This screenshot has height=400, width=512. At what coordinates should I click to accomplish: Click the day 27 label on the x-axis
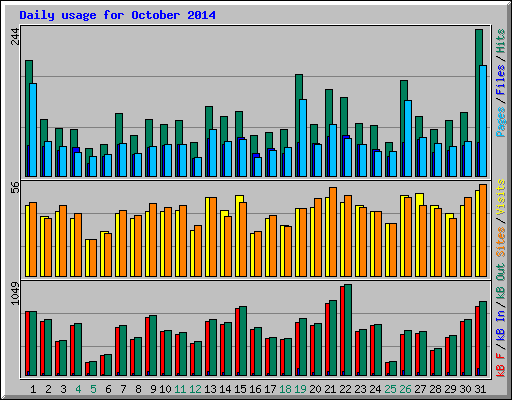(x=420, y=389)
